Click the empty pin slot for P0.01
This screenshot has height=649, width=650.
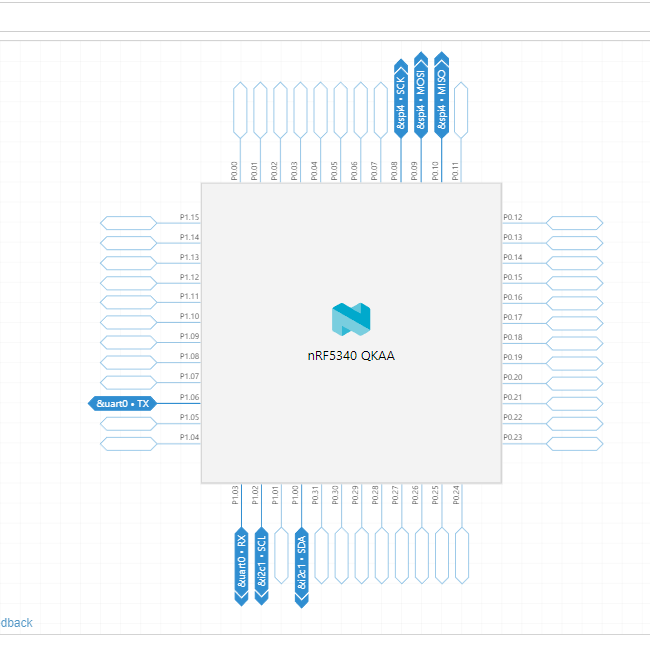click(260, 110)
